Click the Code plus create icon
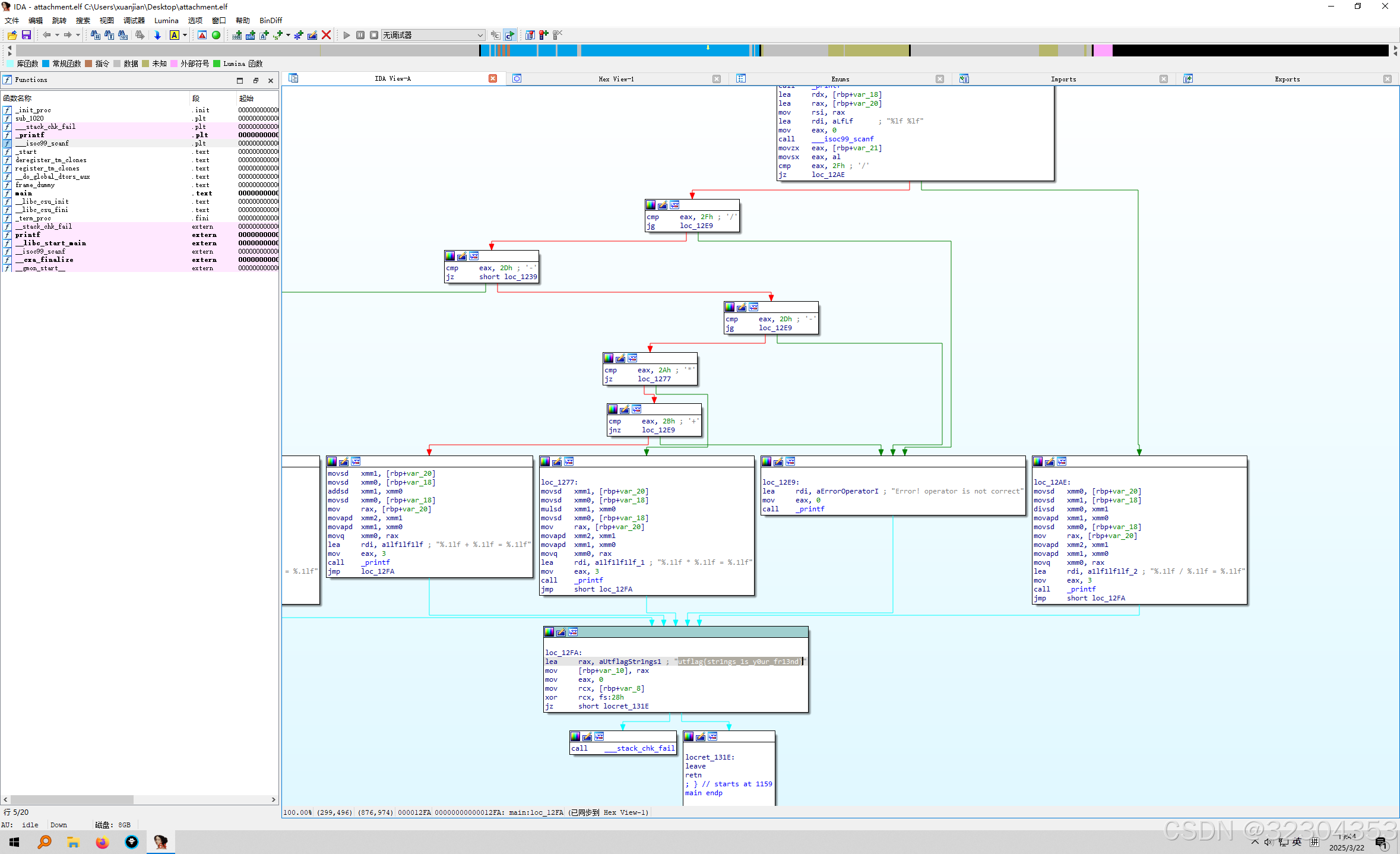Screen dimensions: 1400x854 pyautogui.click(x=237, y=35)
